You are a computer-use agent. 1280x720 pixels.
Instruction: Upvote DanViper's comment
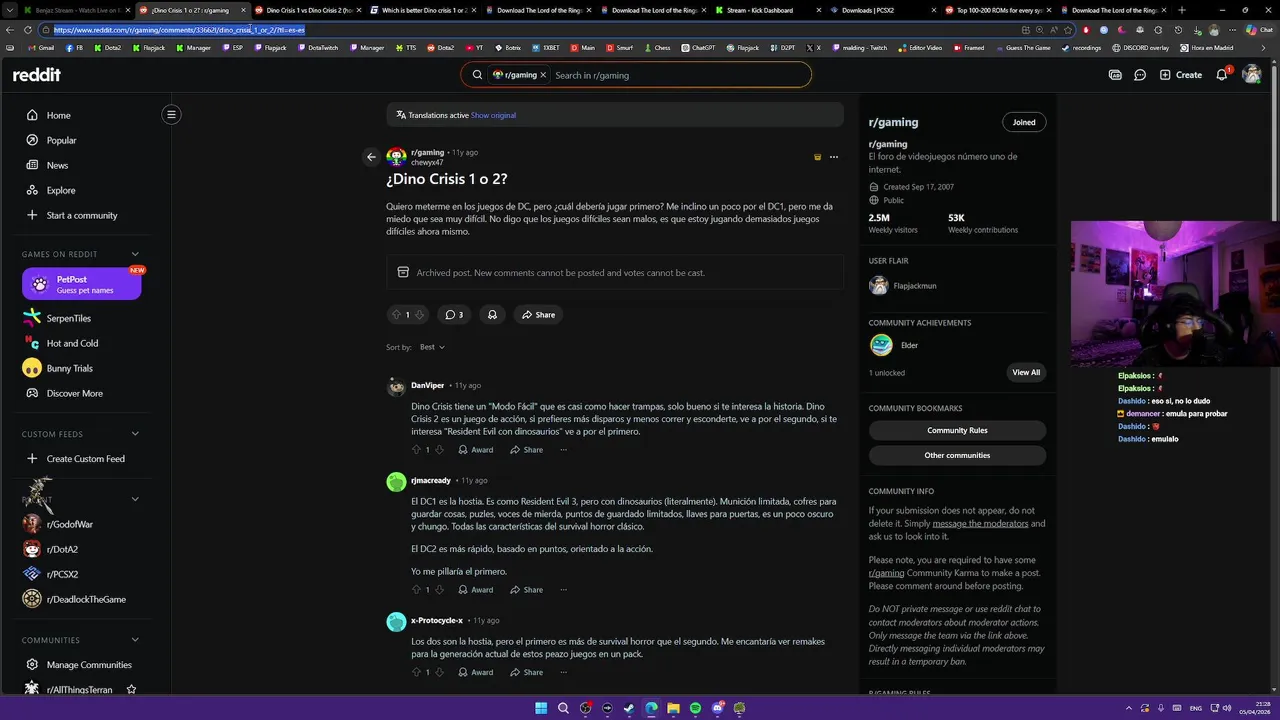click(417, 450)
